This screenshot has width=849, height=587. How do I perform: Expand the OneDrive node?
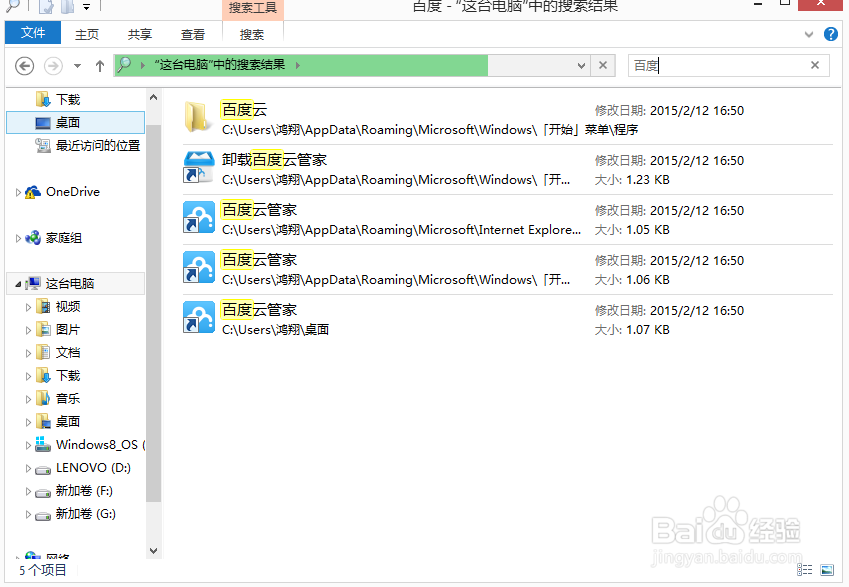point(18,192)
